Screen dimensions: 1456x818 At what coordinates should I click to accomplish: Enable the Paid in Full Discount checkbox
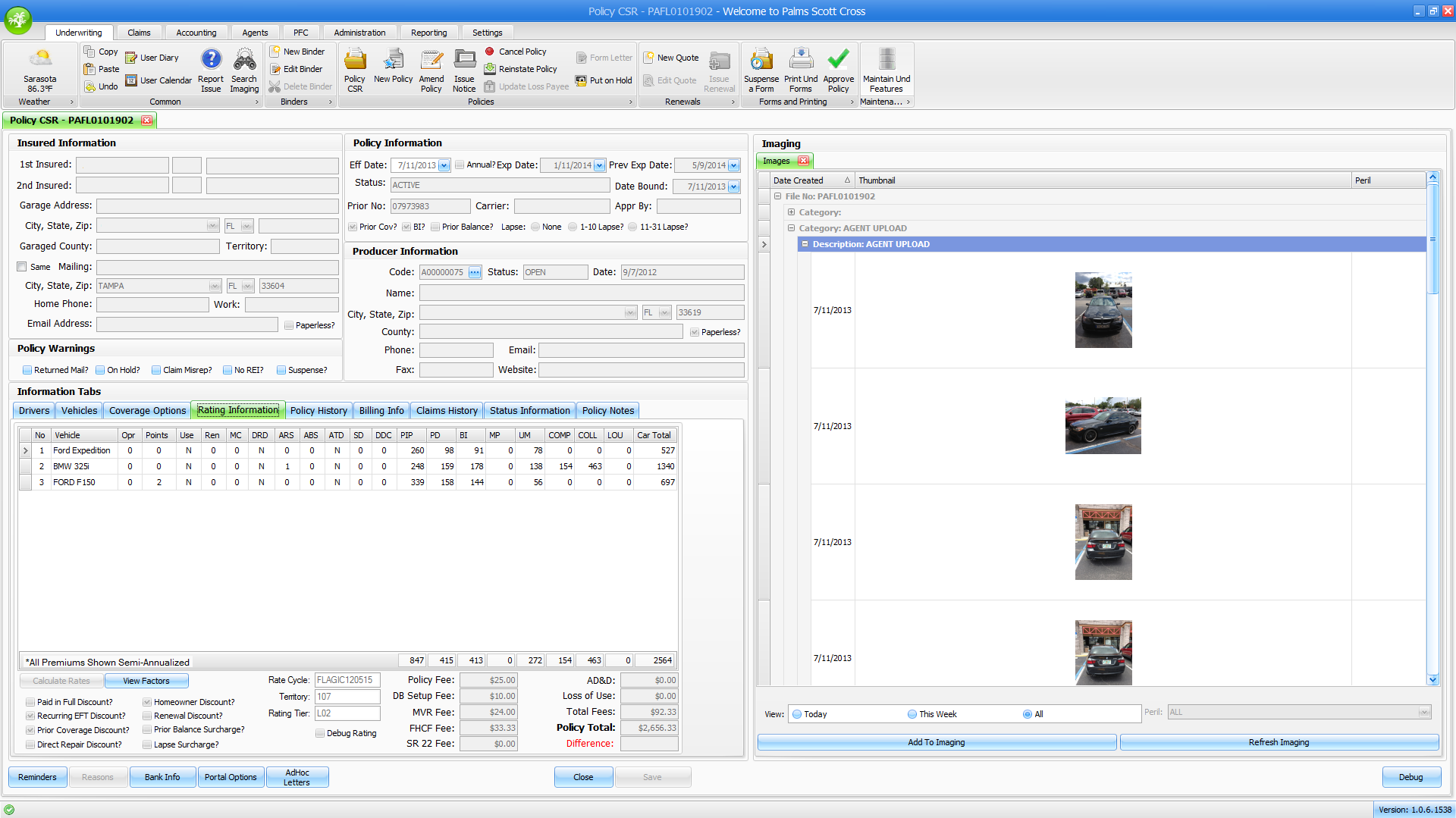(30, 702)
